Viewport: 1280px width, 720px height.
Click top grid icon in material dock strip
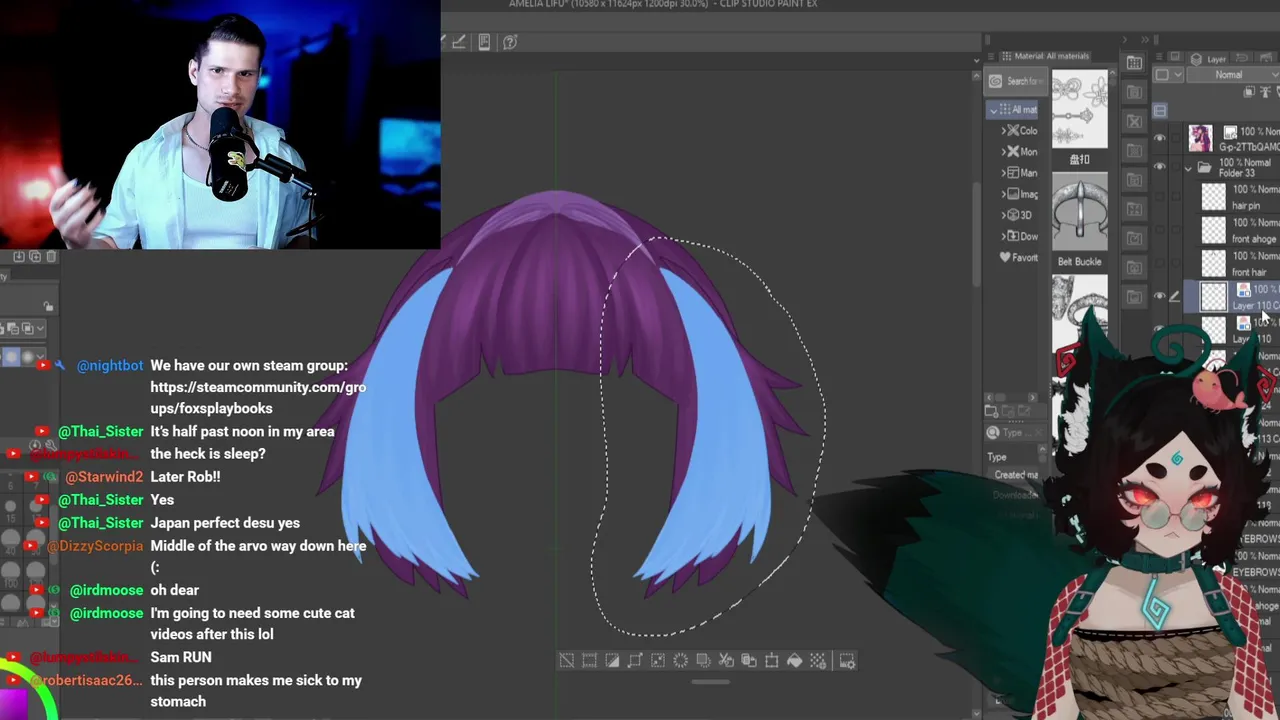(1134, 63)
